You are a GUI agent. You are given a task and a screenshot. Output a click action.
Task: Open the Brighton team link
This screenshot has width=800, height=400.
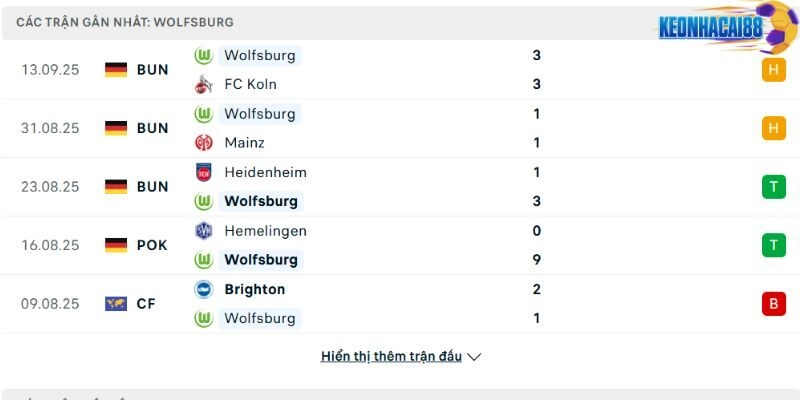[254, 289]
